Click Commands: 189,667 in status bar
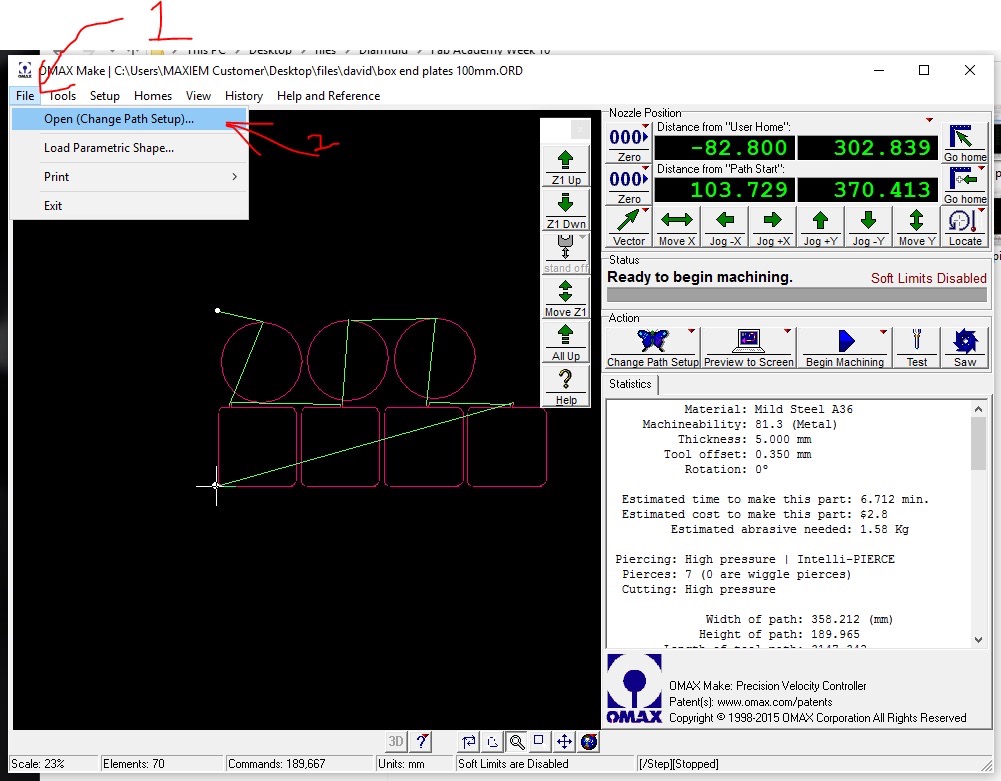The image size is (1001, 781). pyautogui.click(x=299, y=764)
